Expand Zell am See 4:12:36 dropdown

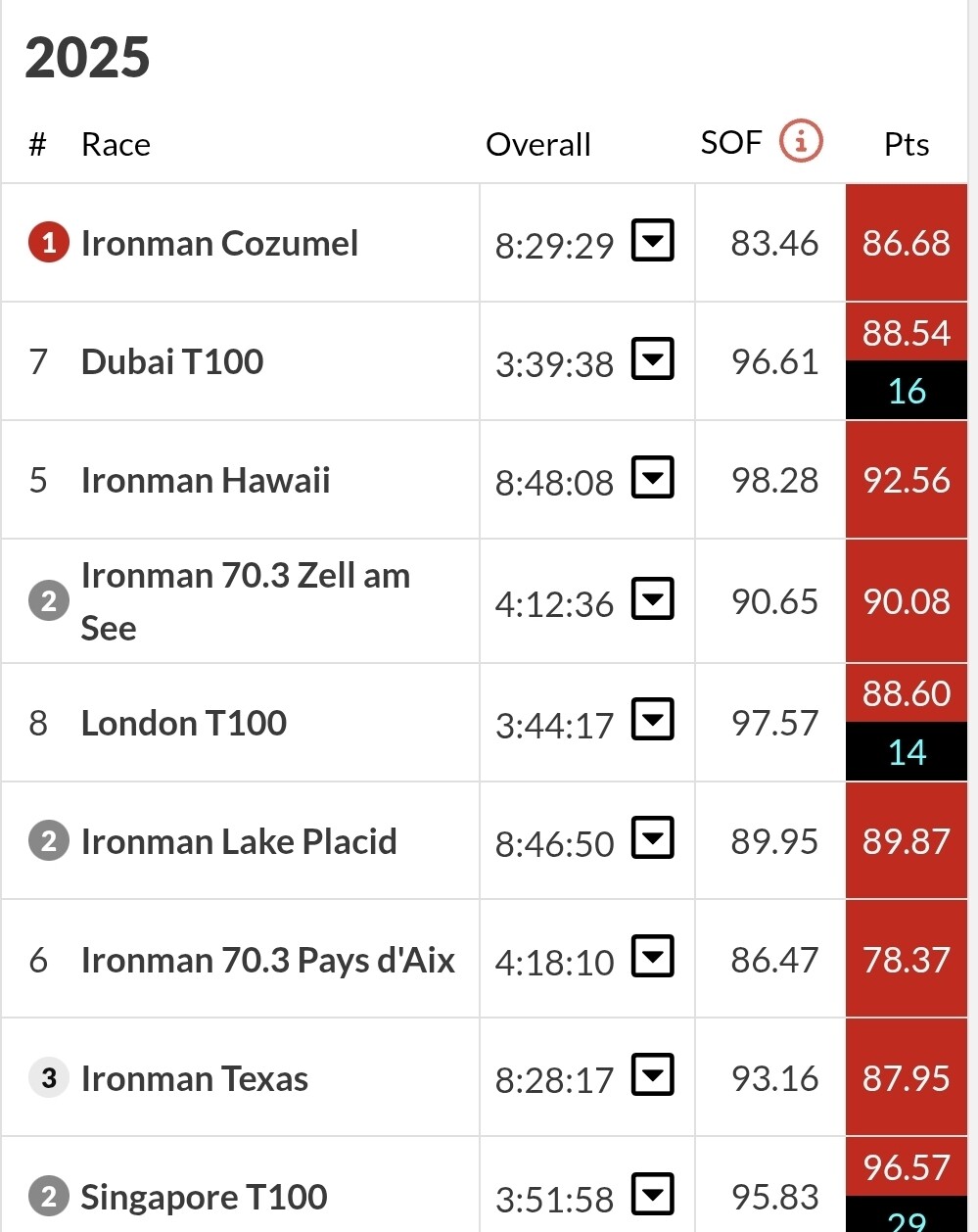652,599
